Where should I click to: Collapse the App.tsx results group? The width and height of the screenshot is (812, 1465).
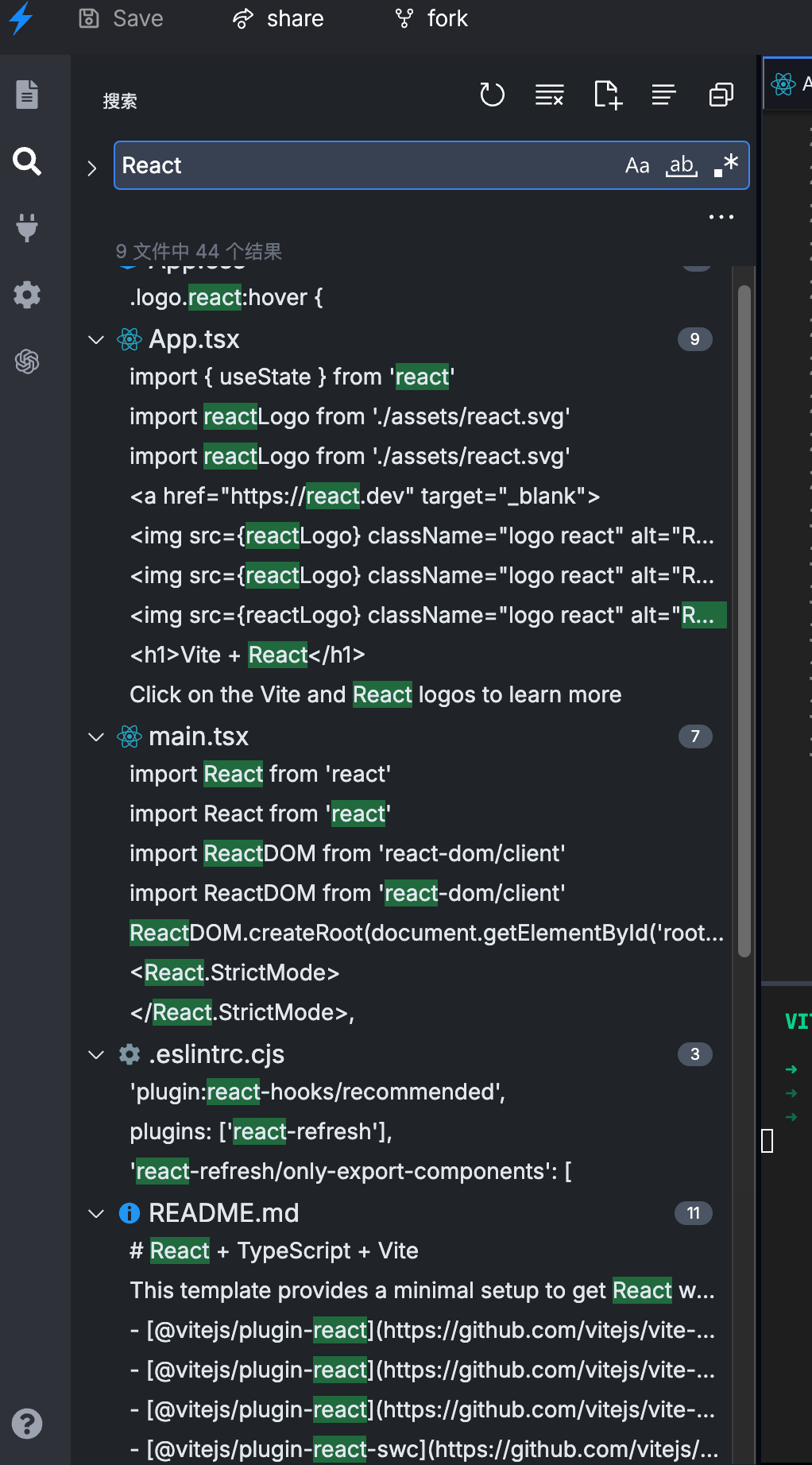(x=96, y=340)
